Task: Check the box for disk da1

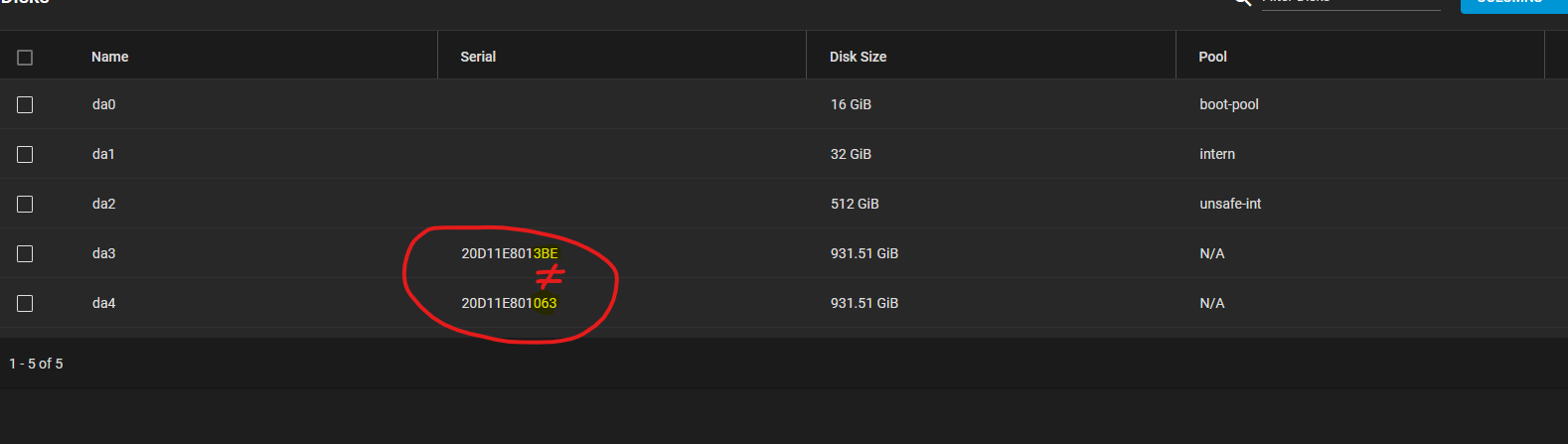Action: 25,154
